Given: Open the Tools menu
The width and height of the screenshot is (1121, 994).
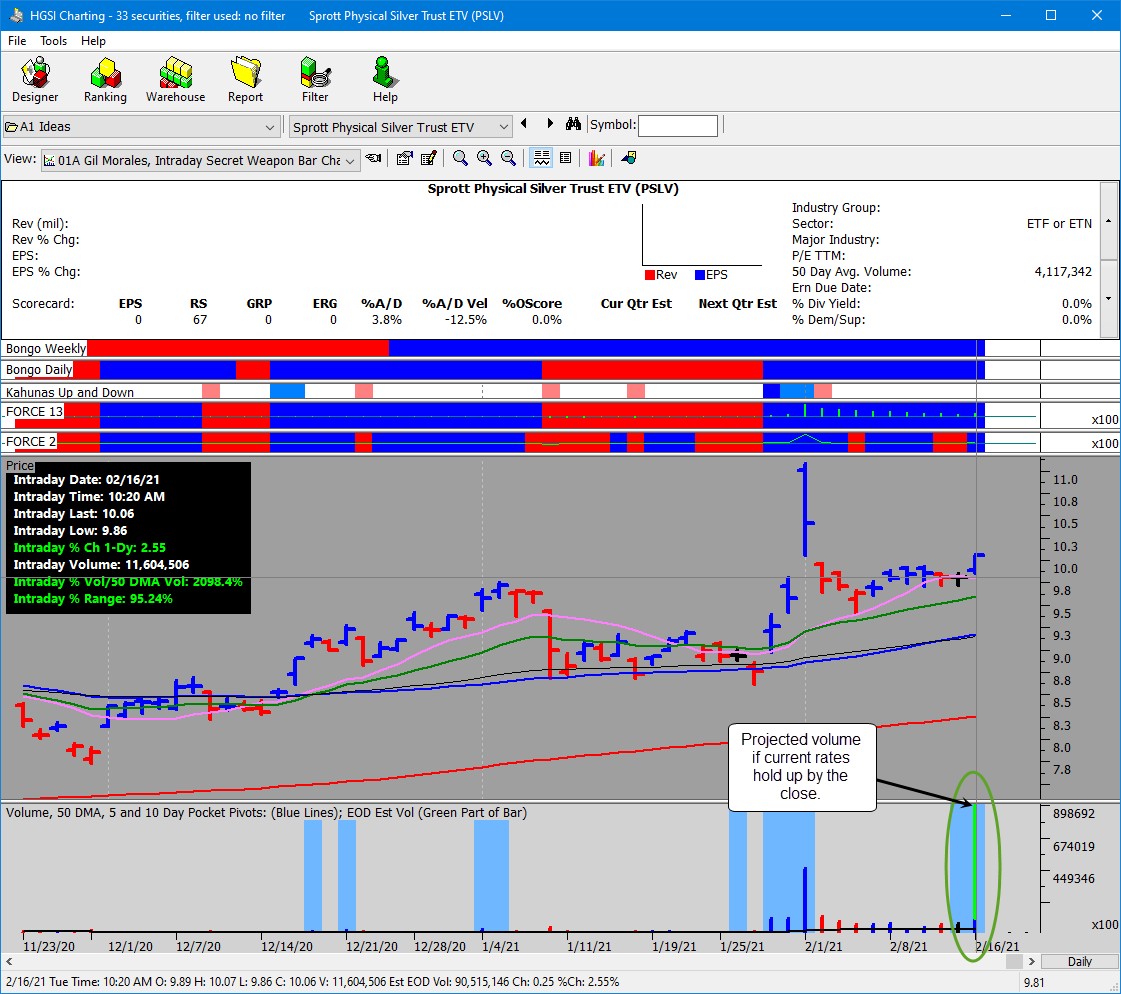Looking at the screenshot, I should (x=53, y=41).
